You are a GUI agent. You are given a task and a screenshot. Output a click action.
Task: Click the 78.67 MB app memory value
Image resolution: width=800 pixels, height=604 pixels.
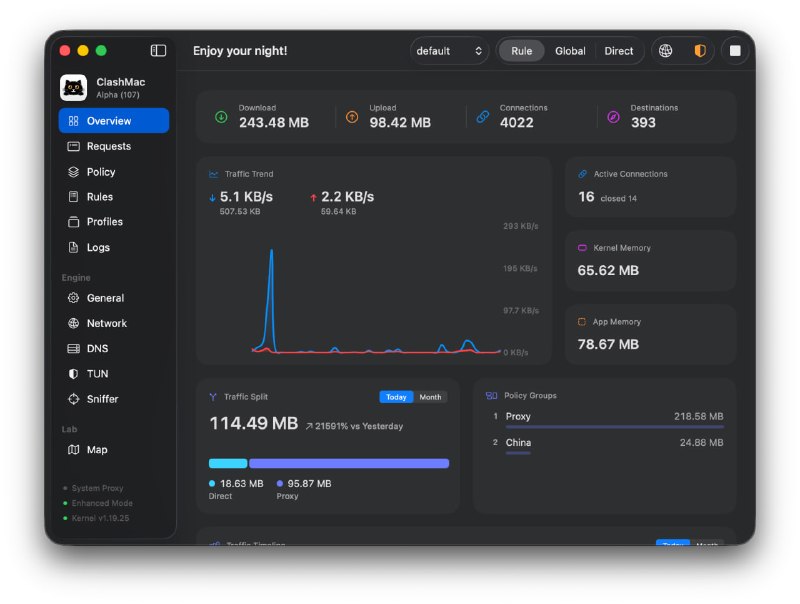click(608, 344)
